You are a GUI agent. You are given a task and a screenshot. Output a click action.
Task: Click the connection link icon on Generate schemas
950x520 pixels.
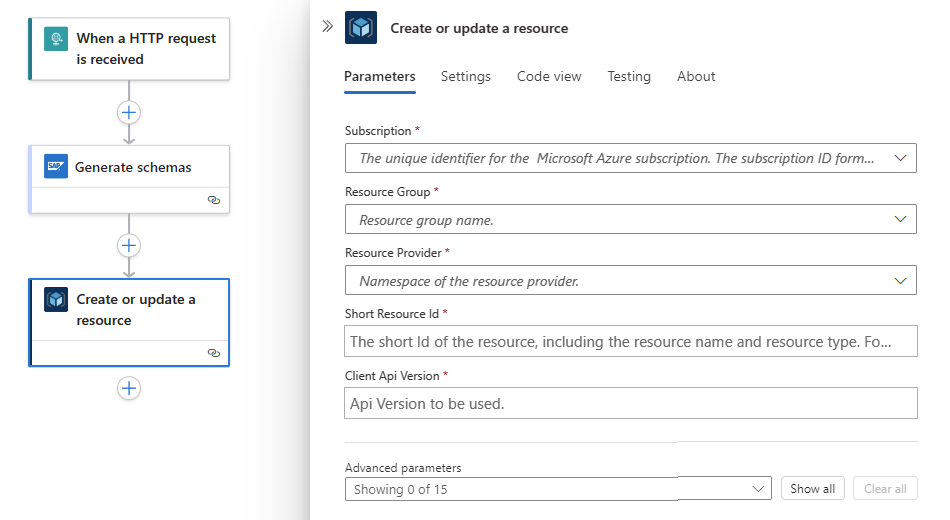click(x=213, y=200)
